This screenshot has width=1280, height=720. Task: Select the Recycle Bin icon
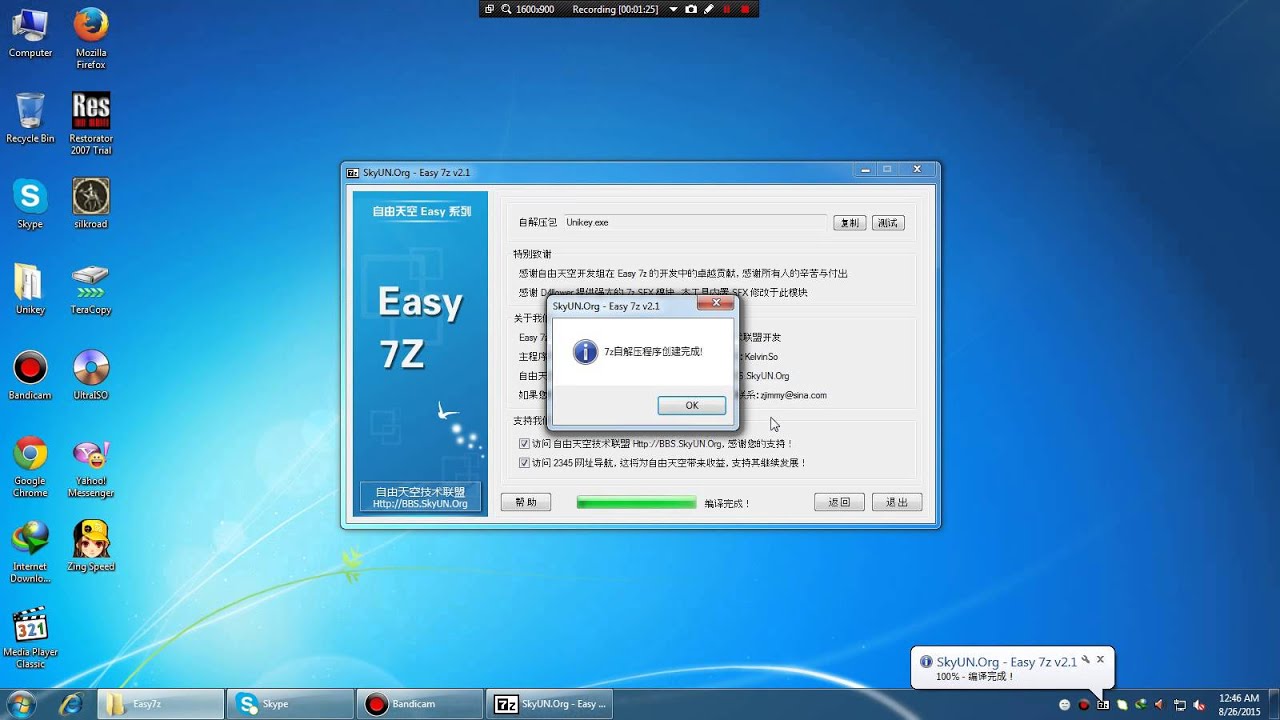[x=30, y=118]
